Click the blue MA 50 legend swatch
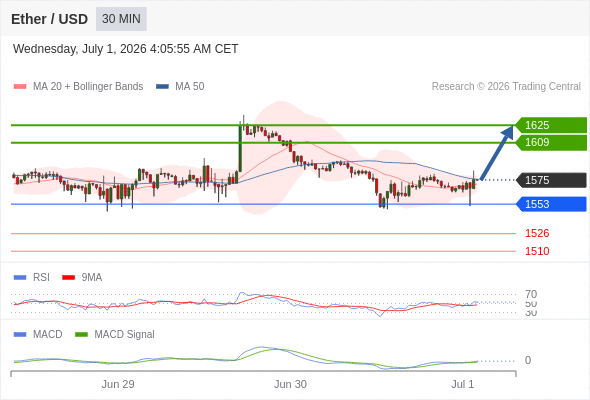This screenshot has width=590, height=400. (162, 87)
